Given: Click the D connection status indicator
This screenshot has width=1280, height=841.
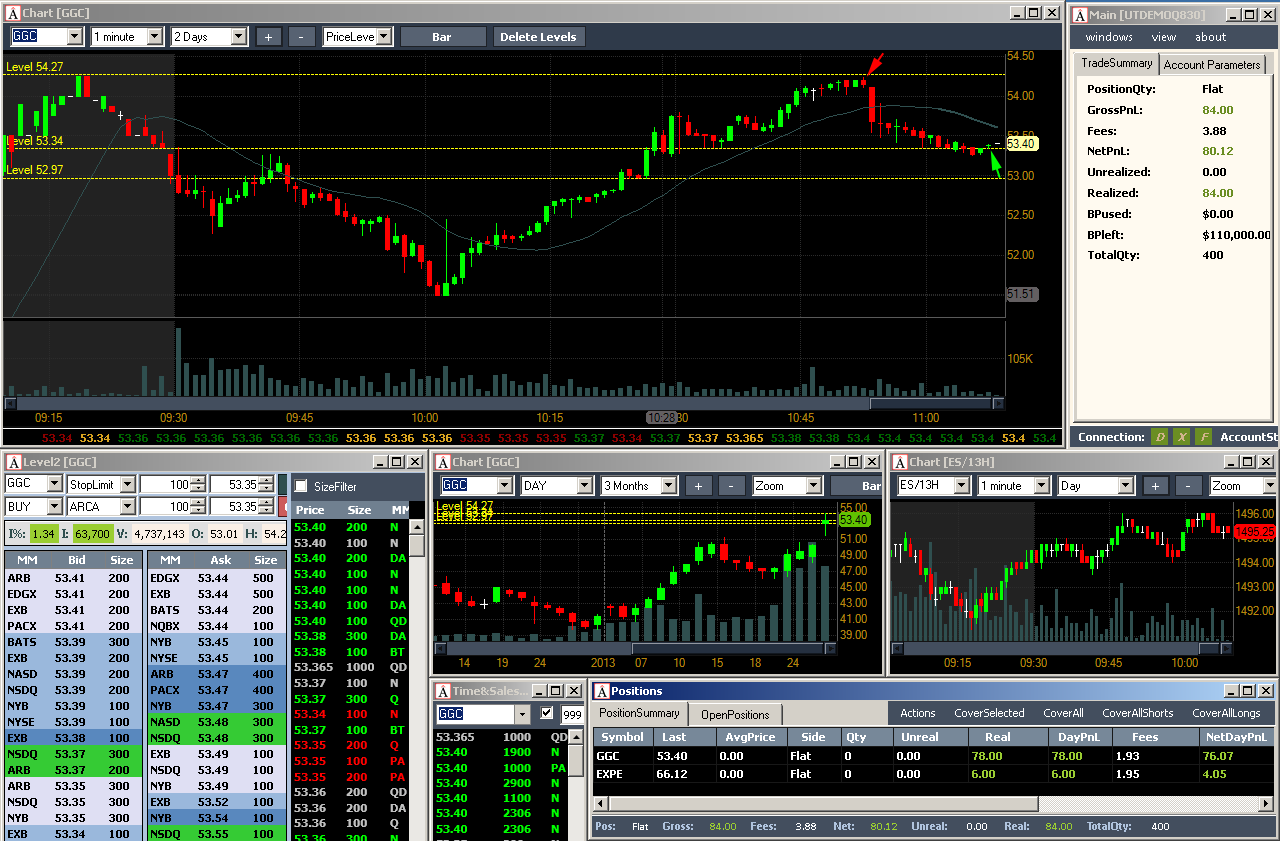Looking at the screenshot, I should pos(1159,437).
